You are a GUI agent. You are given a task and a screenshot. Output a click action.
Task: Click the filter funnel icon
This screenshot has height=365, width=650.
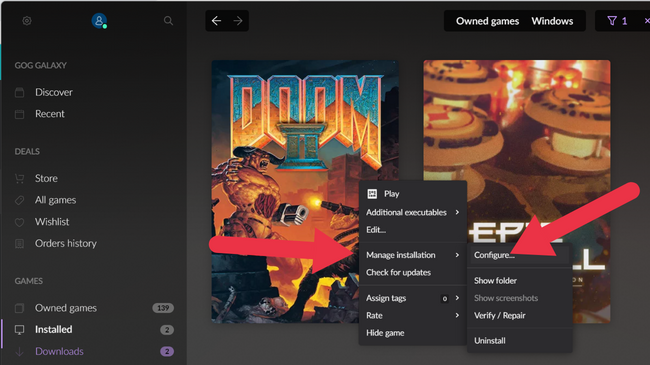pyautogui.click(x=612, y=21)
